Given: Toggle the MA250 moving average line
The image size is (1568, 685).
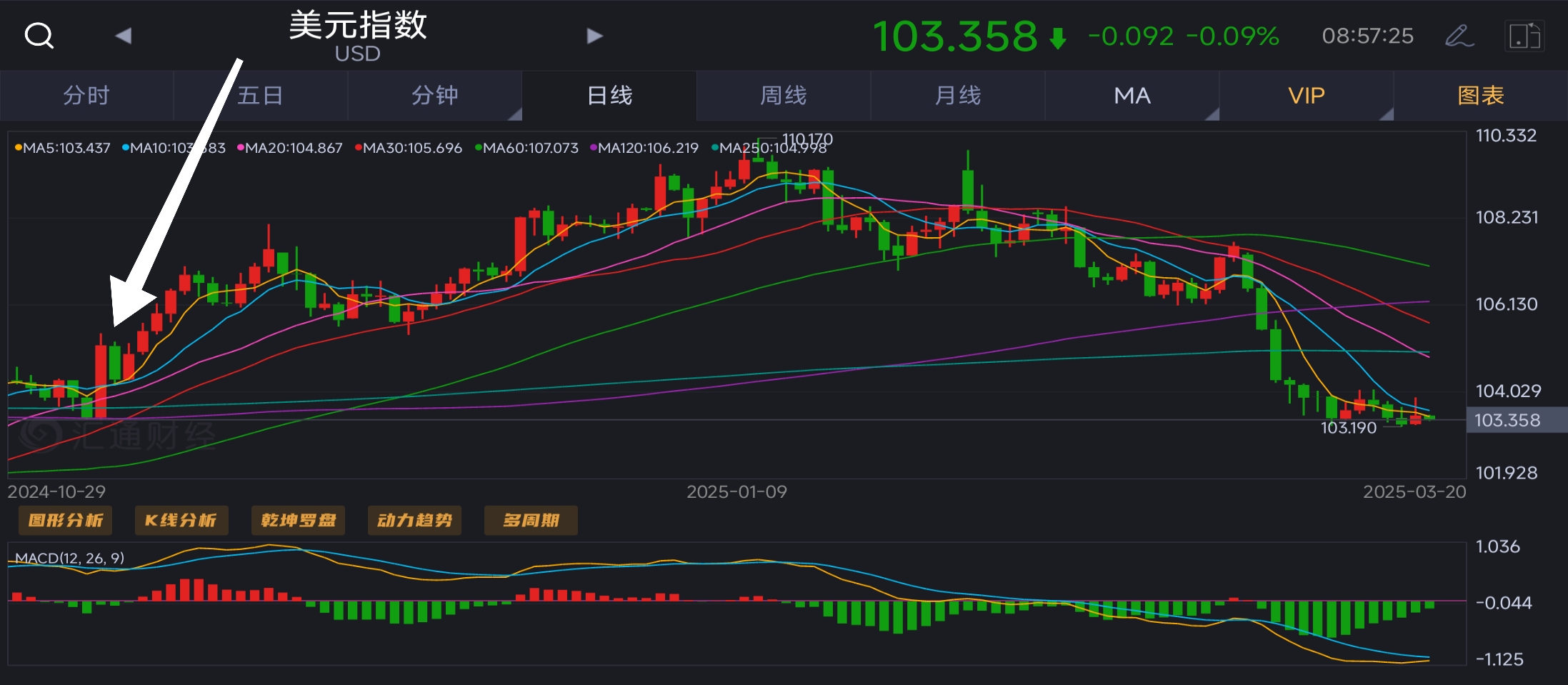Looking at the screenshot, I should (x=772, y=147).
